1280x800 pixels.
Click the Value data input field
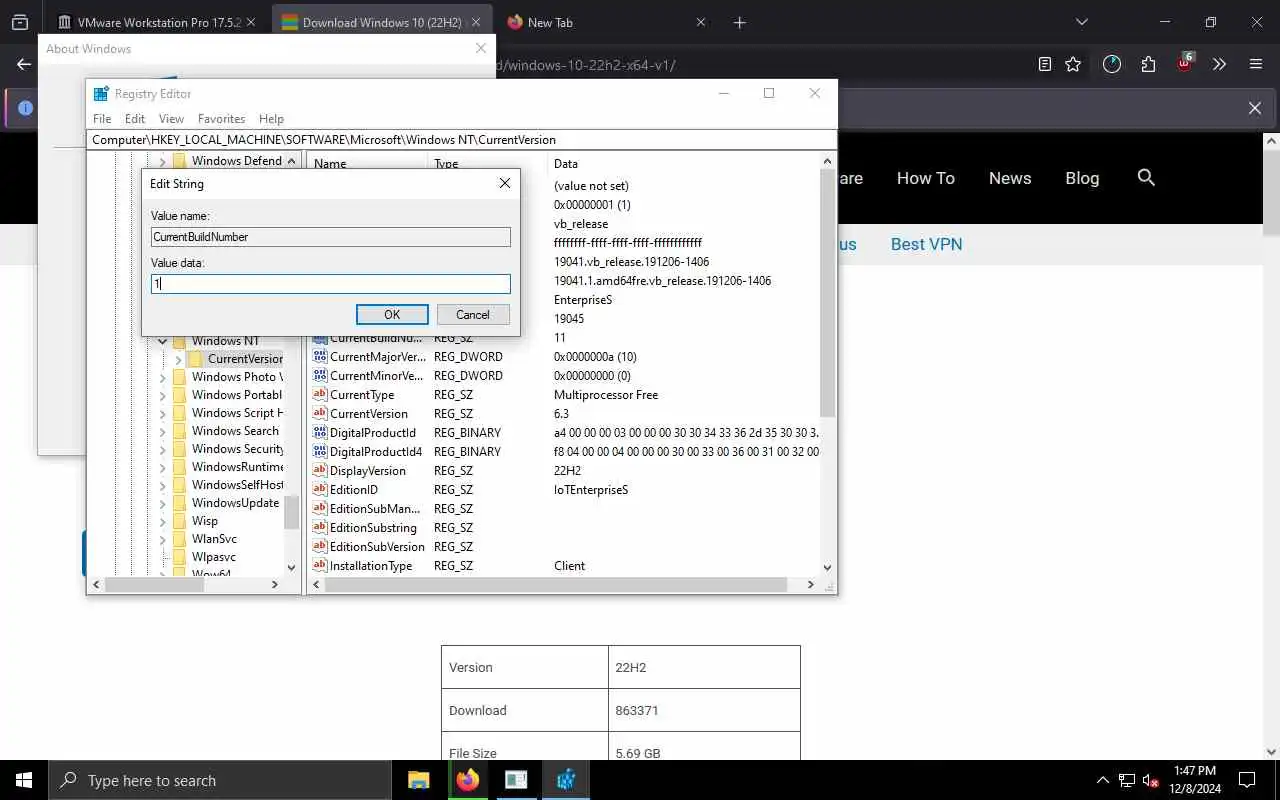(x=331, y=284)
